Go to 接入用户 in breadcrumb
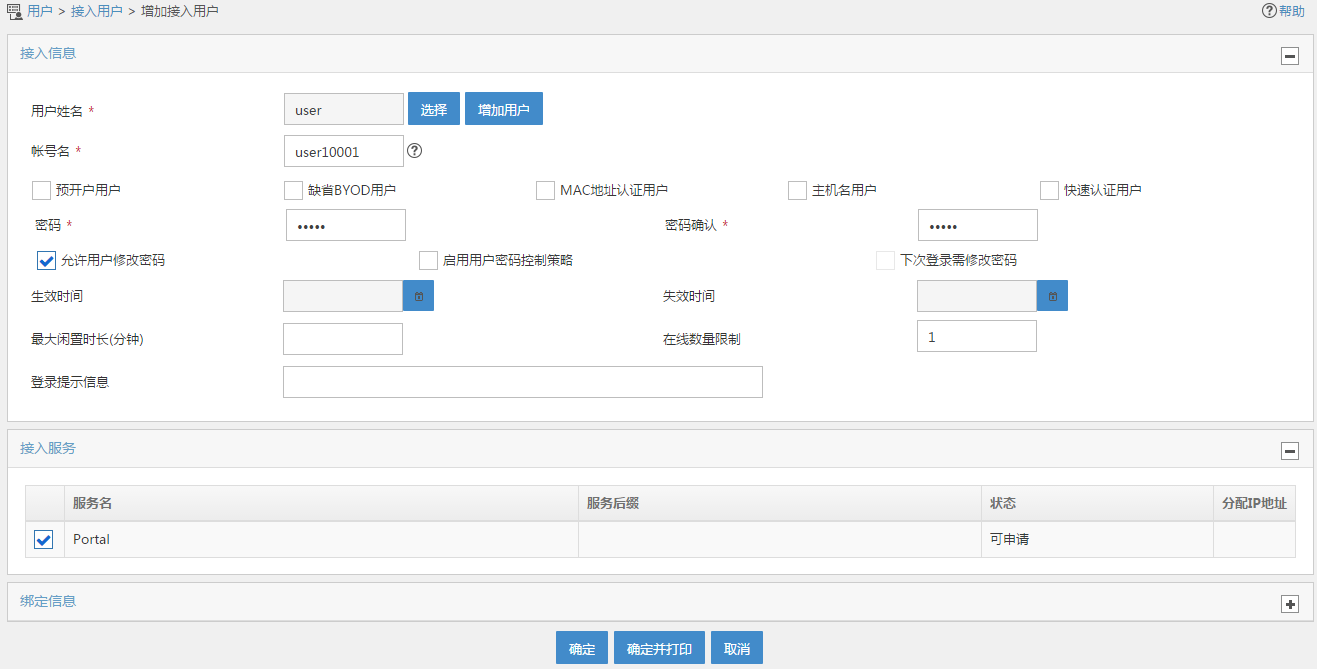The width and height of the screenshot is (1317, 669). tap(97, 11)
